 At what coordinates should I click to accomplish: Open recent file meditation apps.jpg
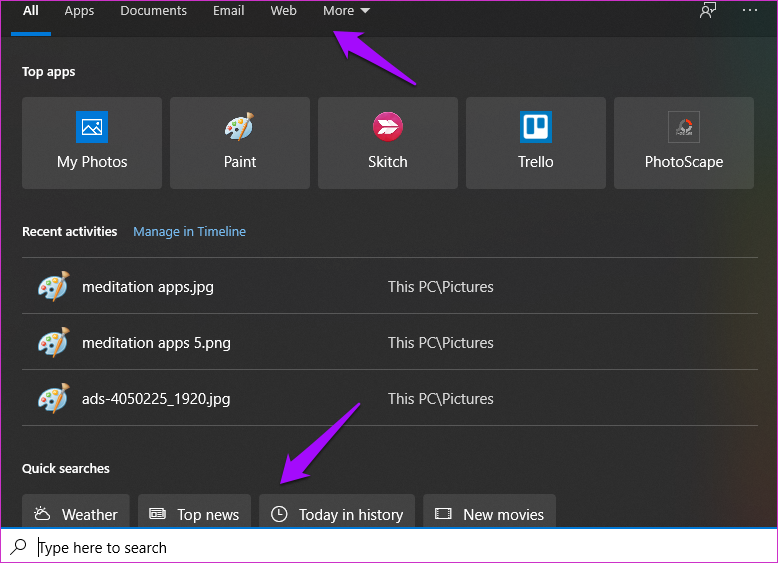[147, 287]
